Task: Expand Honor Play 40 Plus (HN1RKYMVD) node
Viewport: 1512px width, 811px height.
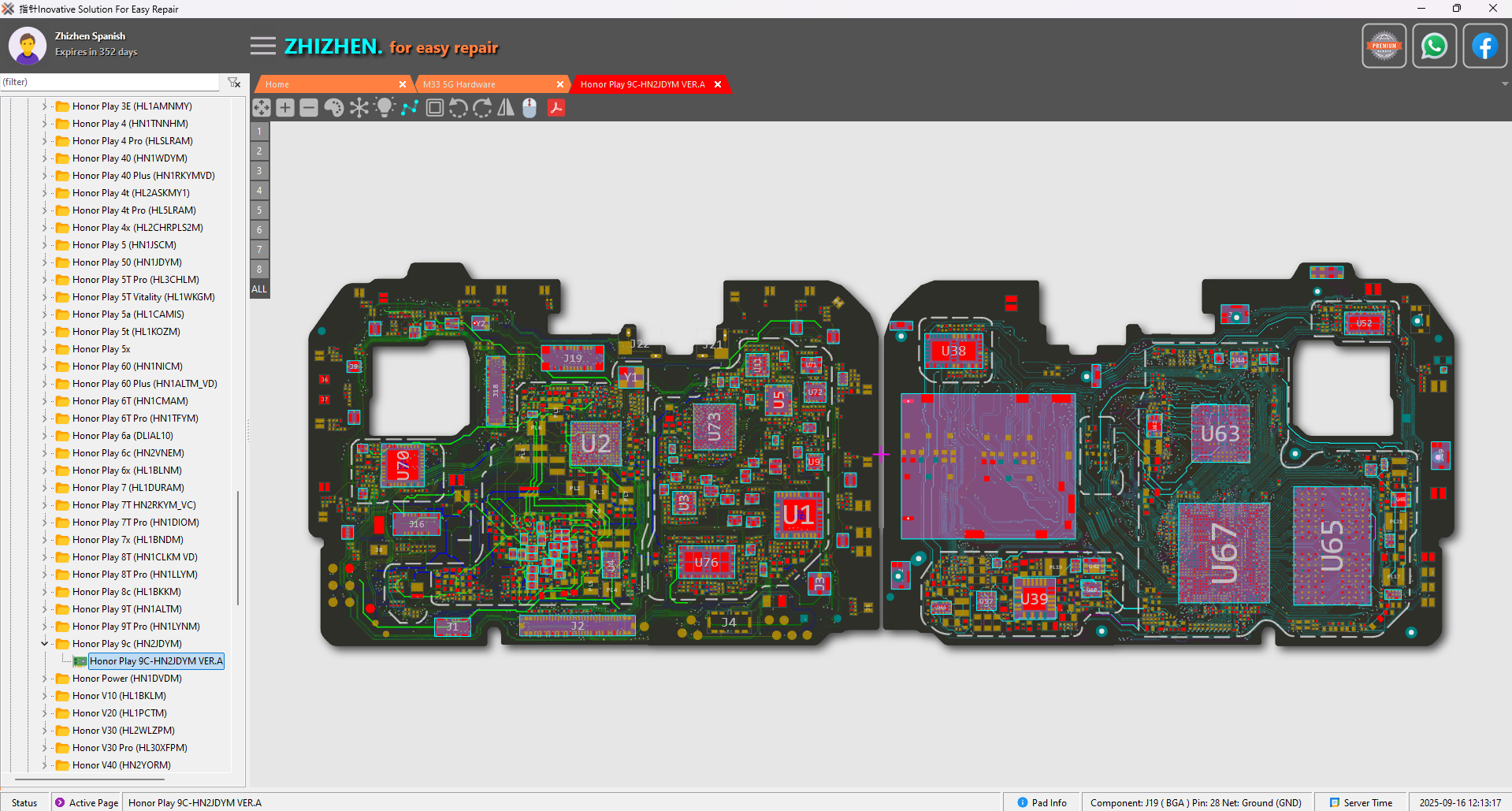Action: click(x=44, y=176)
